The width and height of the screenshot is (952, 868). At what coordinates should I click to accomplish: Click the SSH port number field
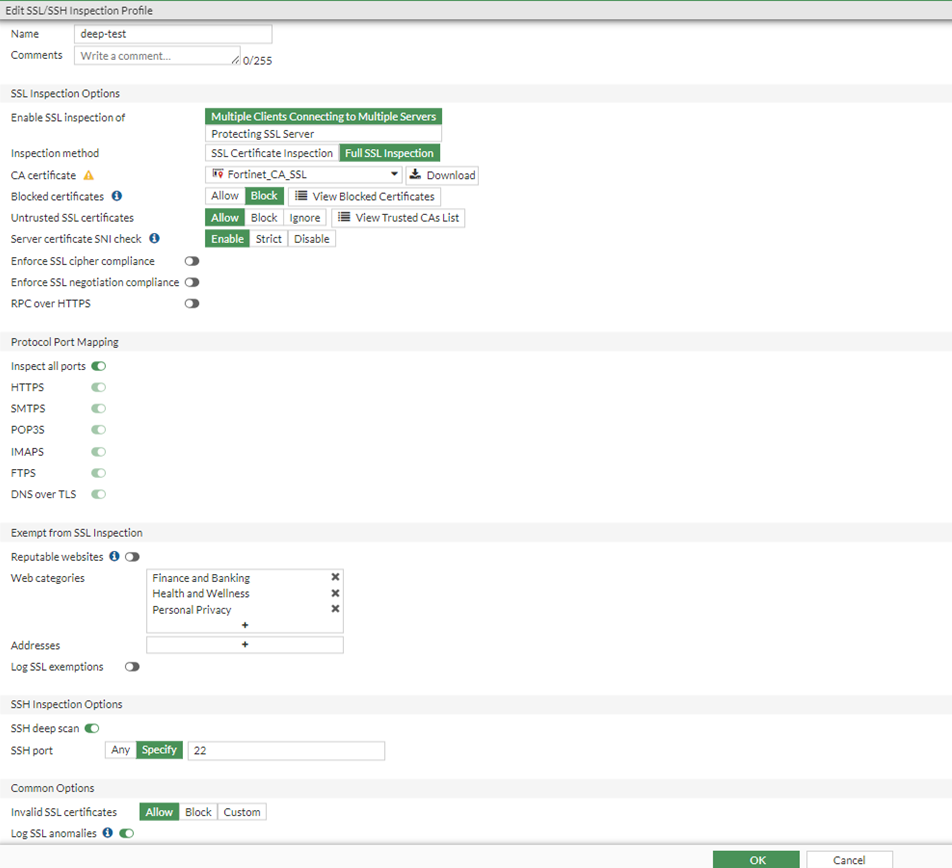coord(286,751)
